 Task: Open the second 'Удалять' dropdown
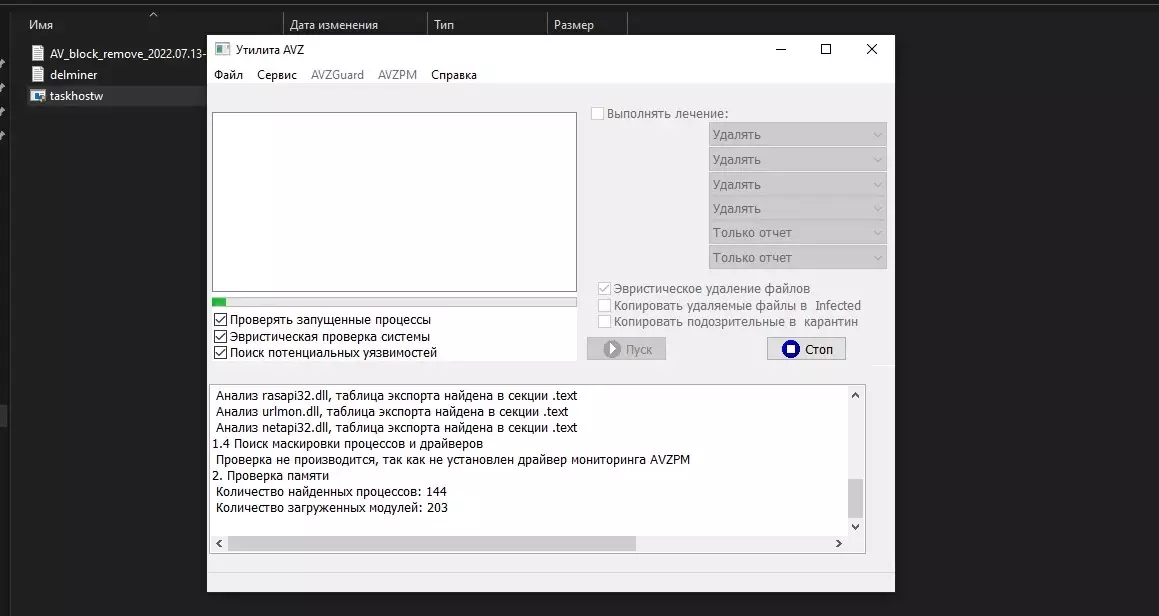tap(798, 160)
